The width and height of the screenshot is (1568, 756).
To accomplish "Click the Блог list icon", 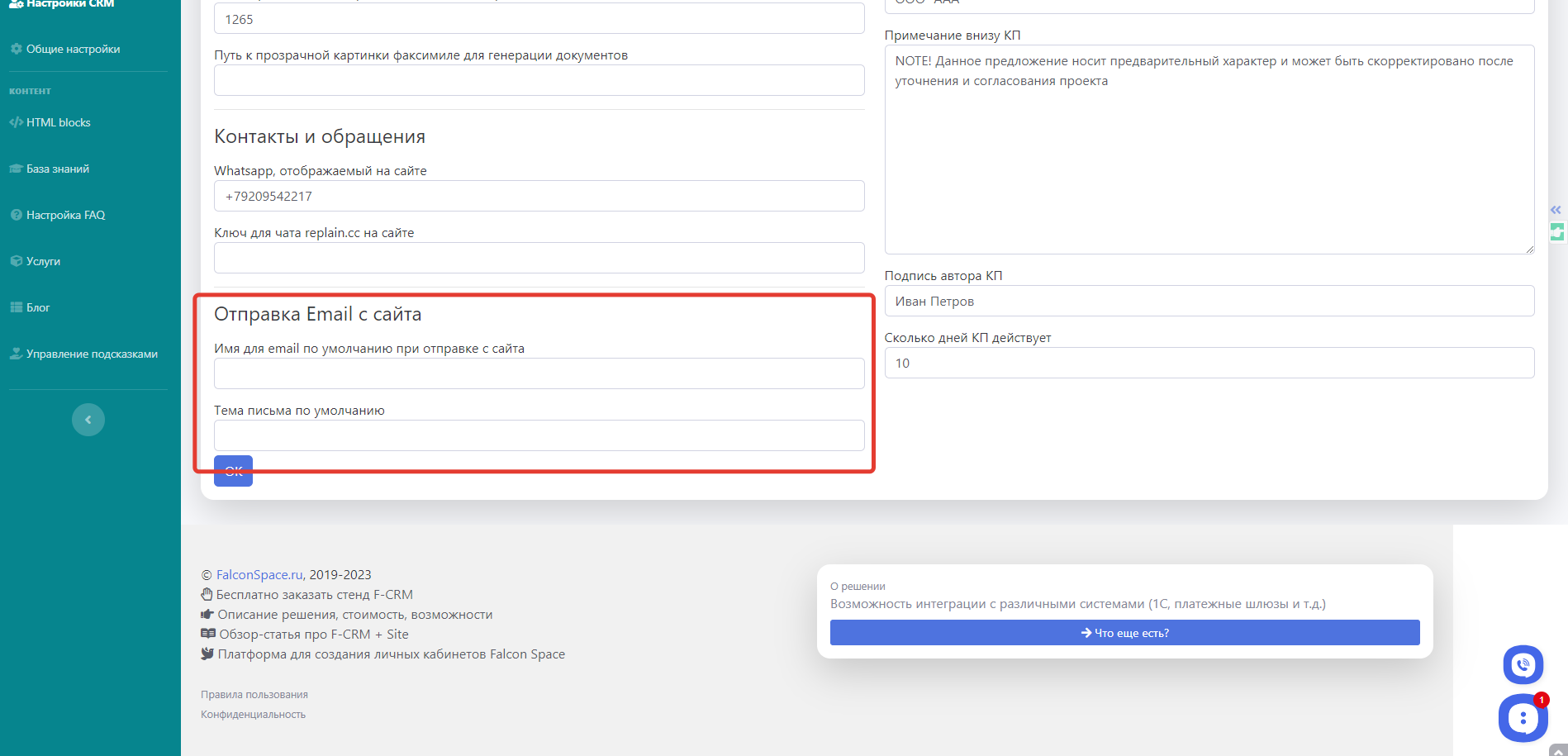I will pos(16,307).
